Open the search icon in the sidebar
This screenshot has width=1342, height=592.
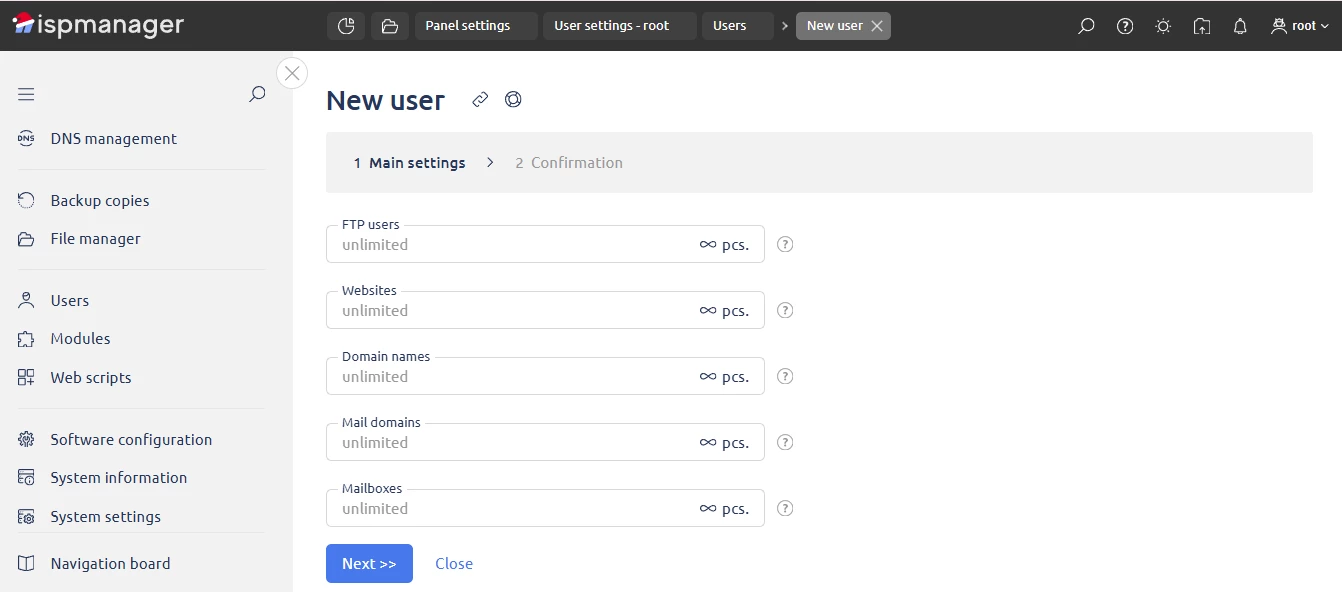click(x=257, y=93)
